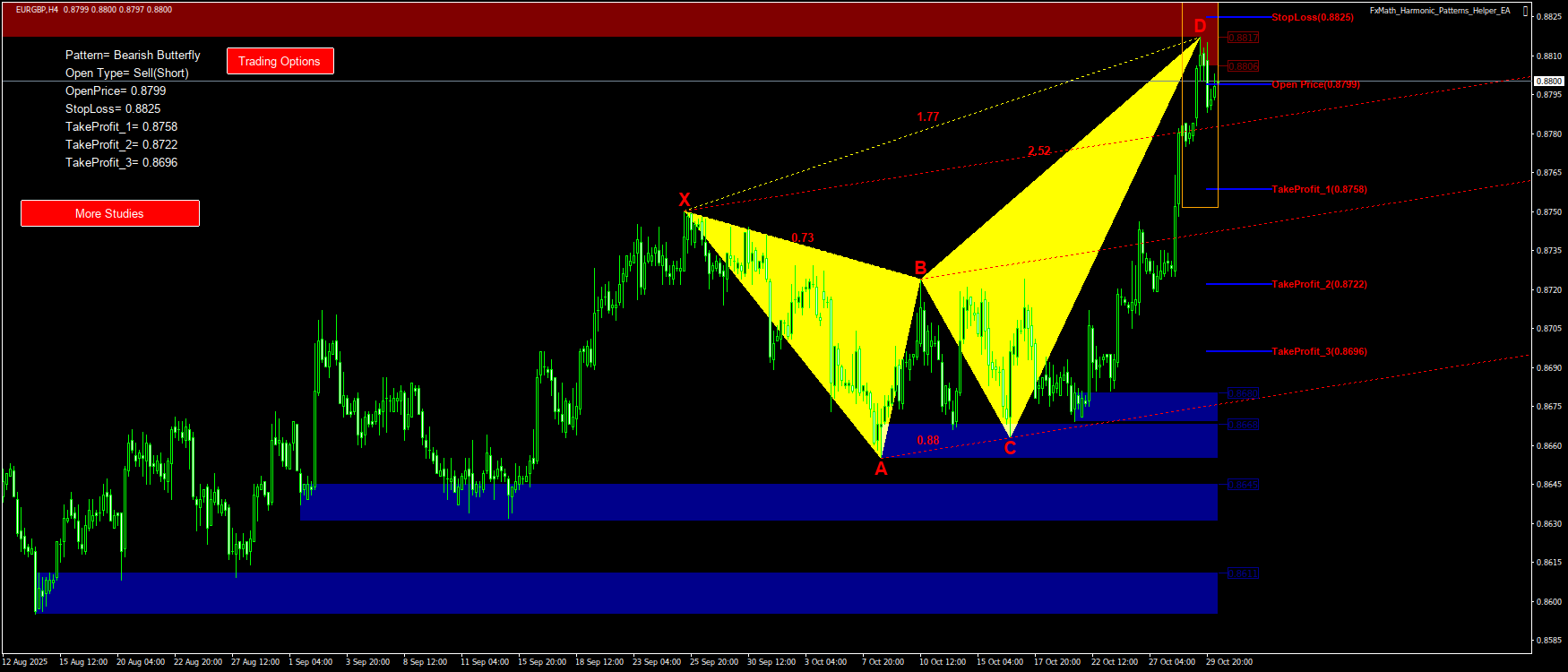Select pattern point X marker
Screen dimensions: 1568x672
[685, 200]
